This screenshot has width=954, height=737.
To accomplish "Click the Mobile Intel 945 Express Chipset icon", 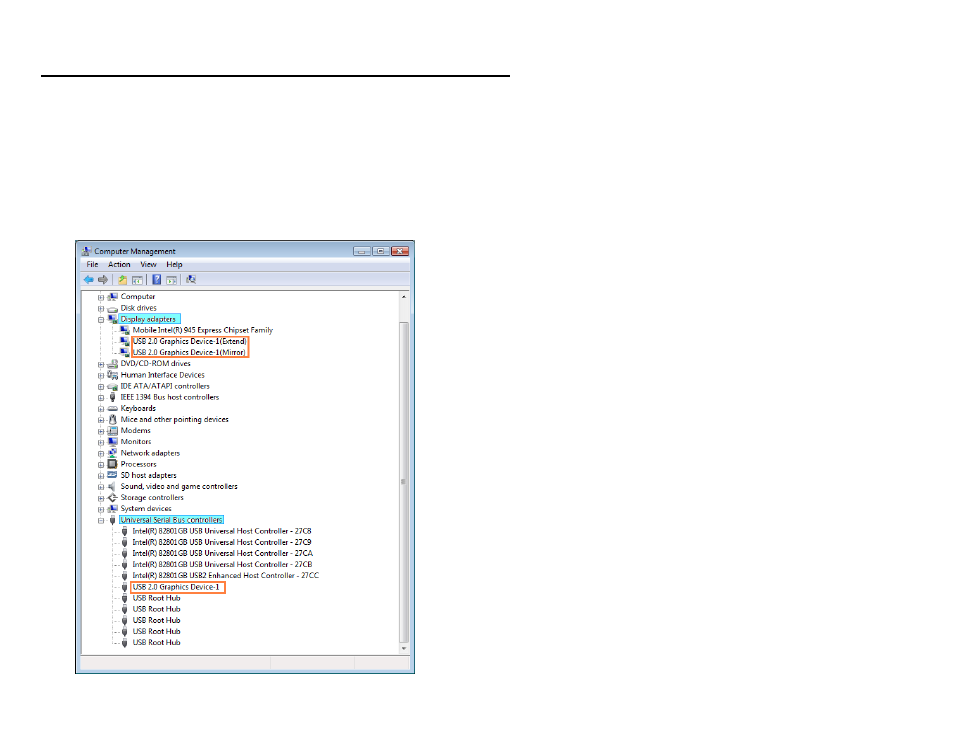I will click(125, 330).
